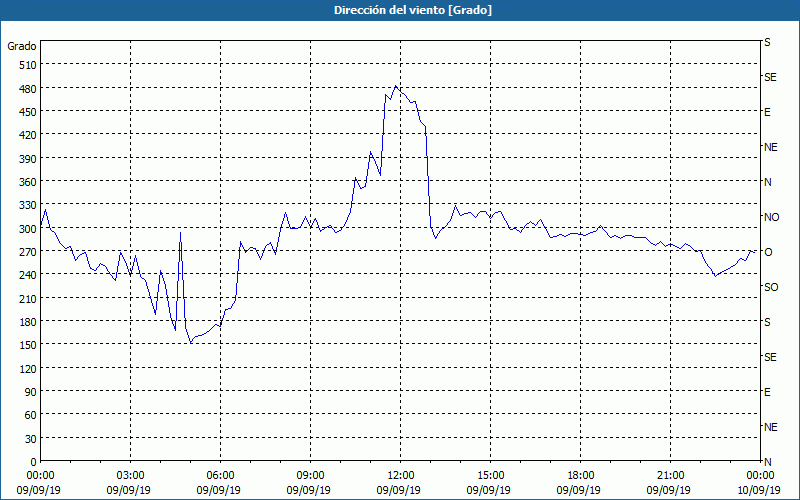Click the 330 degree axis label

tap(28, 205)
